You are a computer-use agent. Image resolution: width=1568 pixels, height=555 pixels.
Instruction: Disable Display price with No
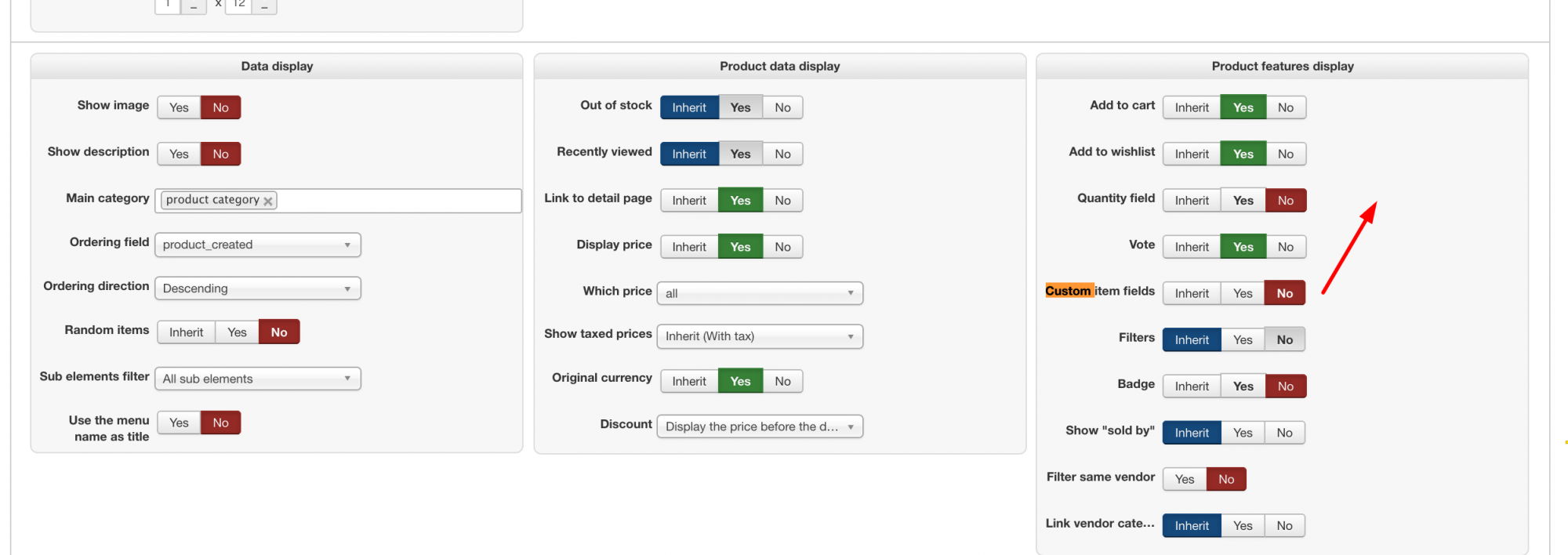click(x=782, y=247)
